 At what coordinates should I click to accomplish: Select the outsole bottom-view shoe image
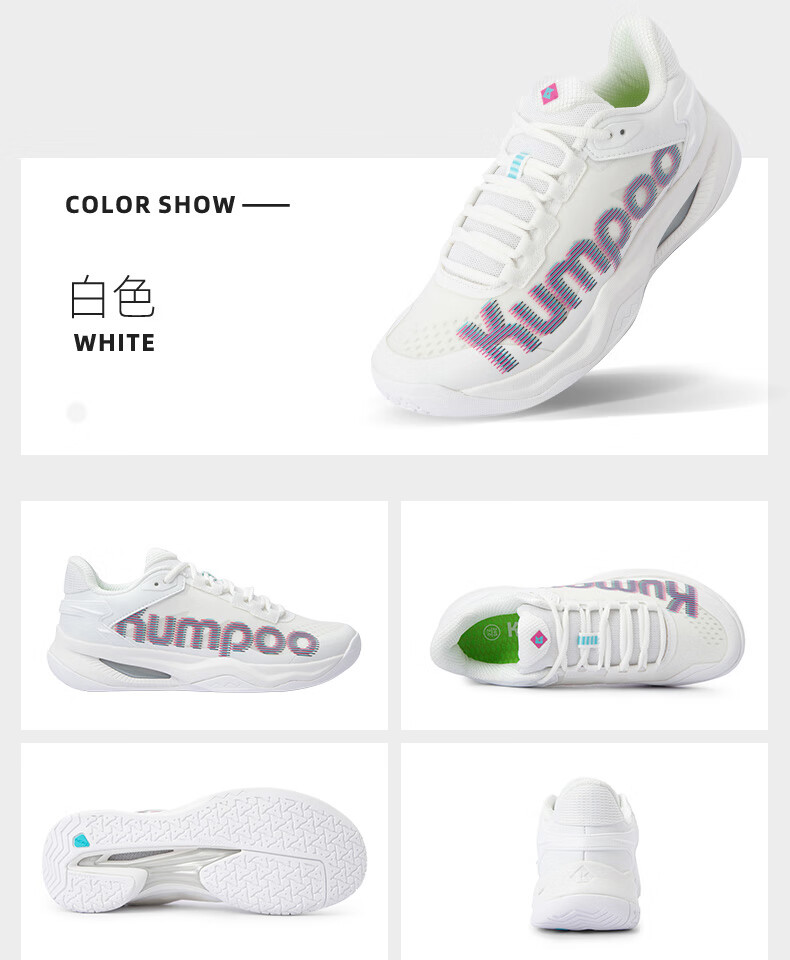[204, 851]
